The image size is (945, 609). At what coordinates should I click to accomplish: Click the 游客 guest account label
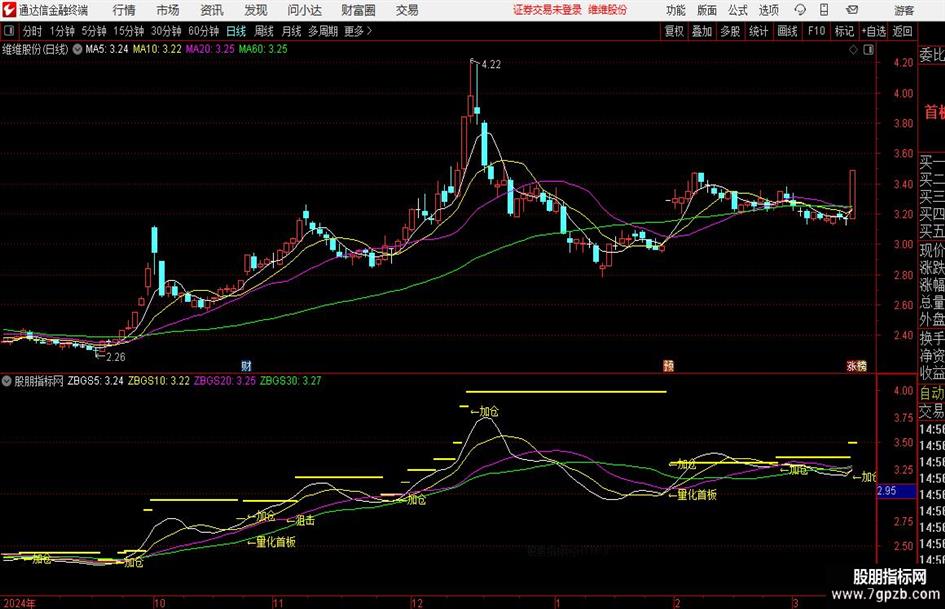(903, 10)
